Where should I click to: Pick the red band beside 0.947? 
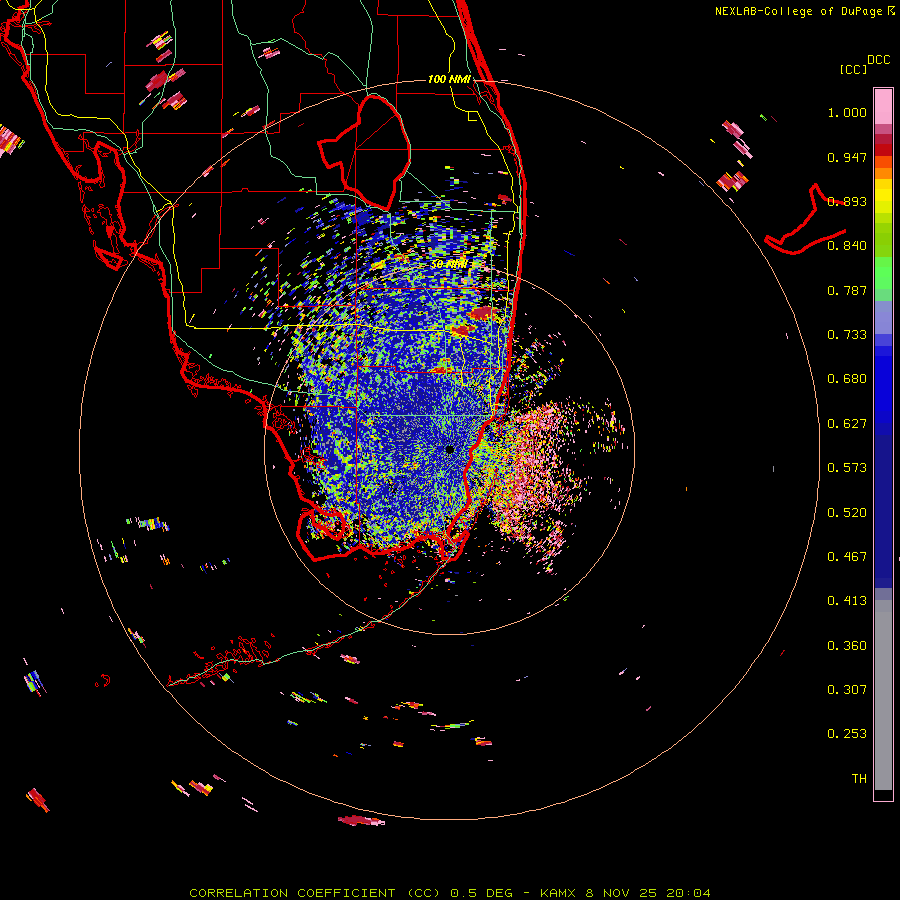click(883, 150)
